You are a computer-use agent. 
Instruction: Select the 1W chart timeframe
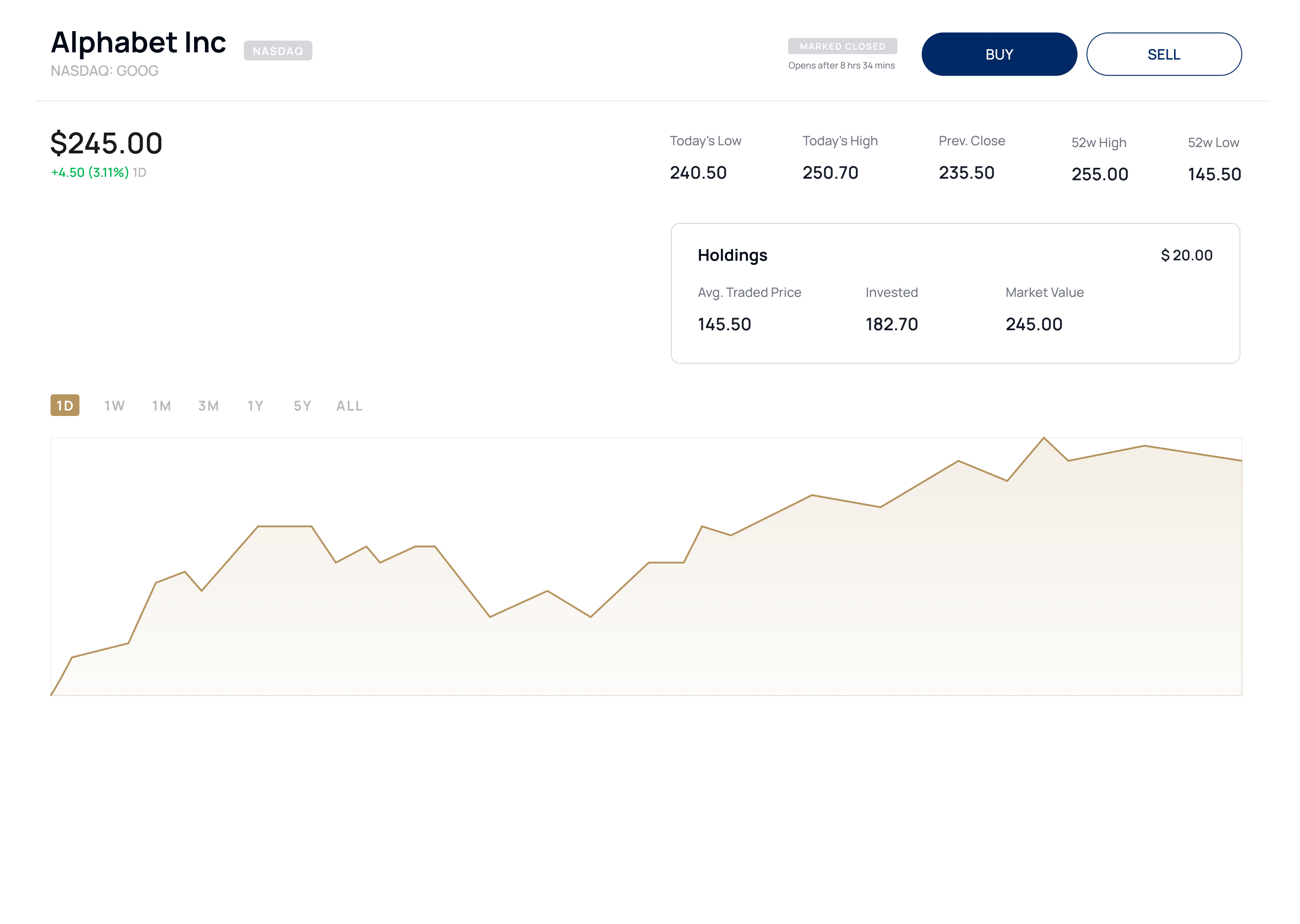click(x=114, y=406)
